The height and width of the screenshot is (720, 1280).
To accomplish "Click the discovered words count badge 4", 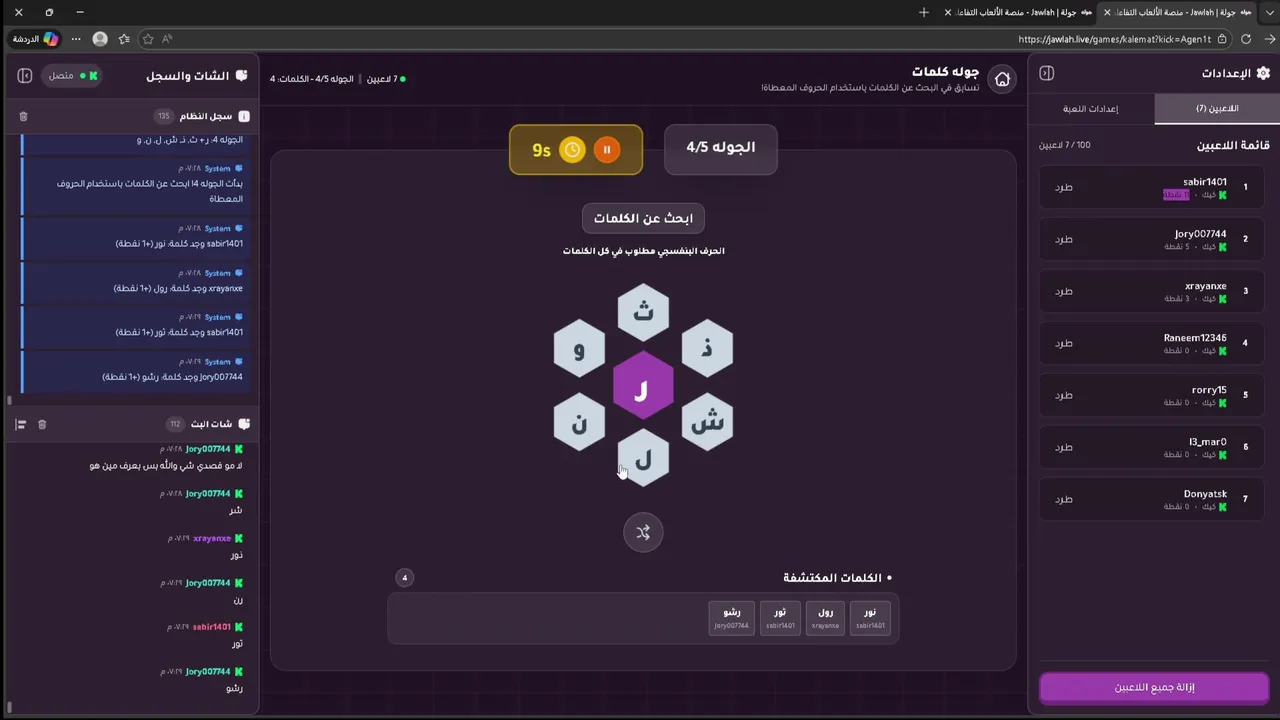I will (404, 578).
